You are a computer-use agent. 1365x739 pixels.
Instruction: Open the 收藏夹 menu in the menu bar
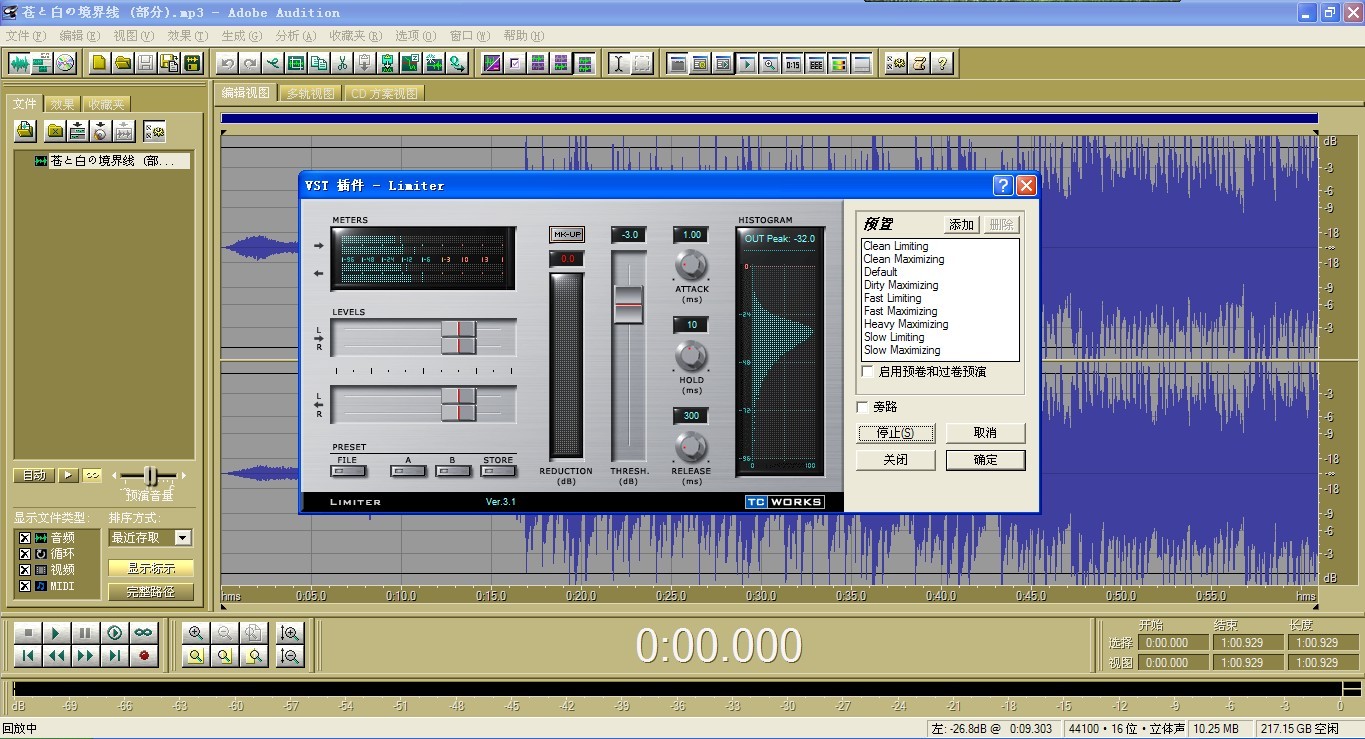[355, 36]
